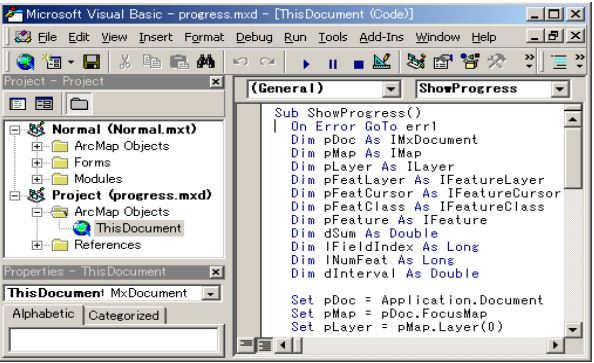Expand the Modules folder

pyautogui.click(x=37, y=179)
